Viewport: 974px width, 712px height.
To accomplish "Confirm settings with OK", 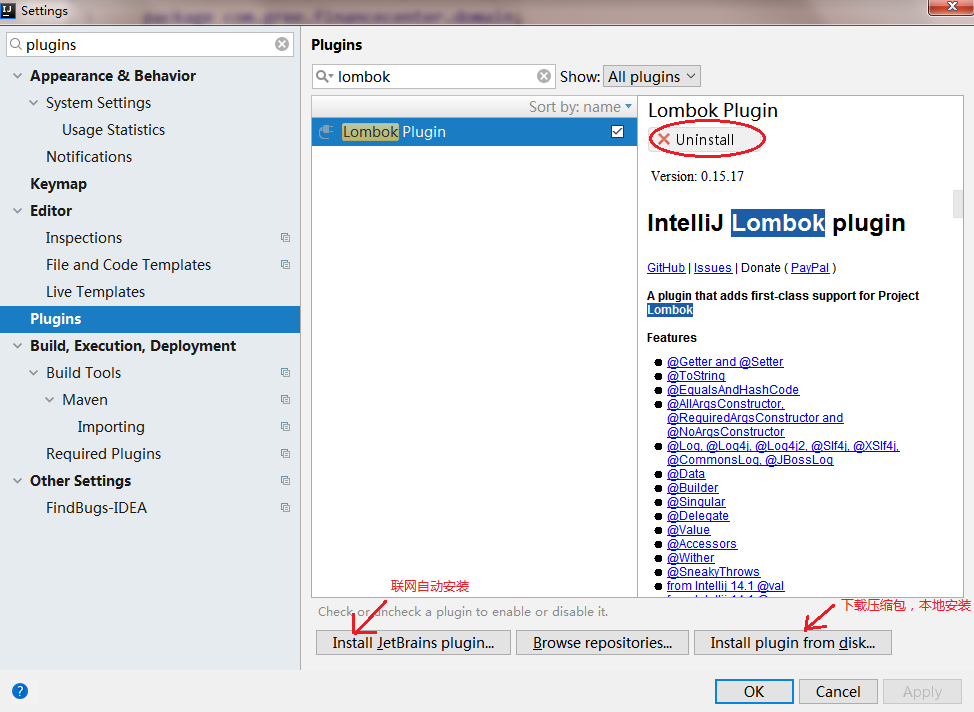I will 754,691.
